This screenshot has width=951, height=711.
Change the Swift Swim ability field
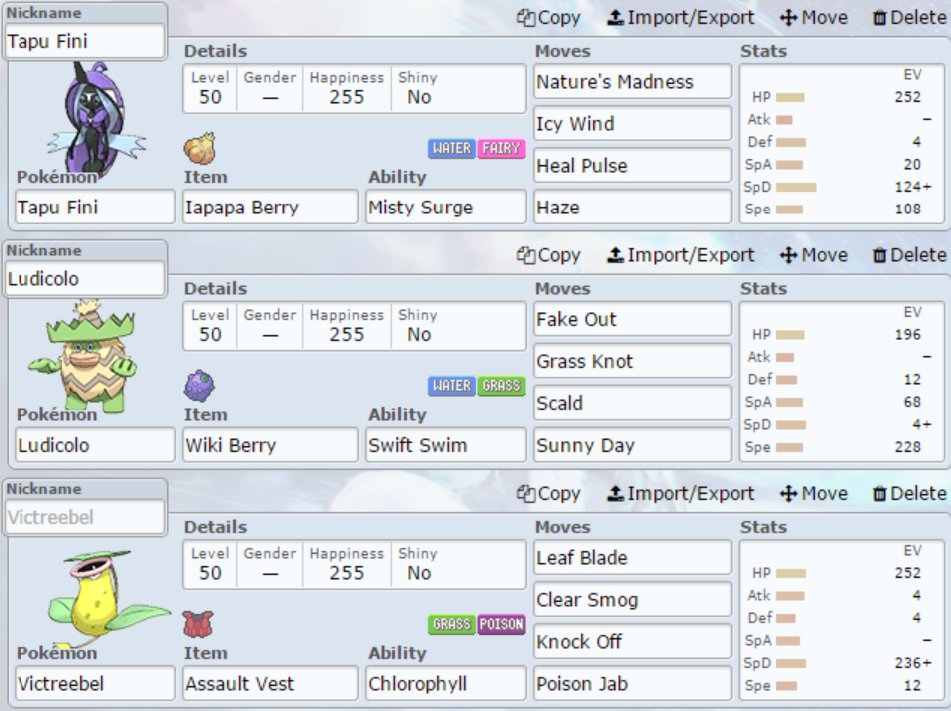446,445
